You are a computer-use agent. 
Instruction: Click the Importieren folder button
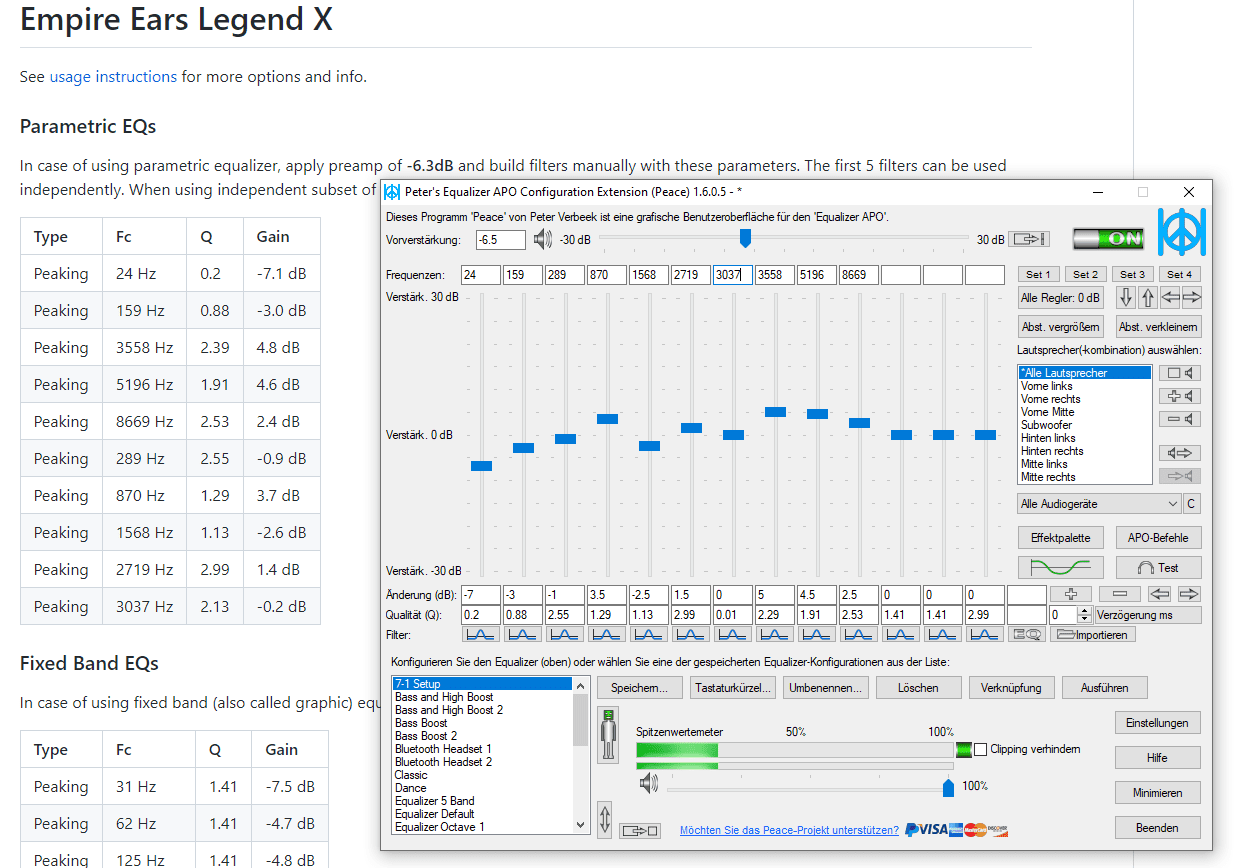[1093, 634]
